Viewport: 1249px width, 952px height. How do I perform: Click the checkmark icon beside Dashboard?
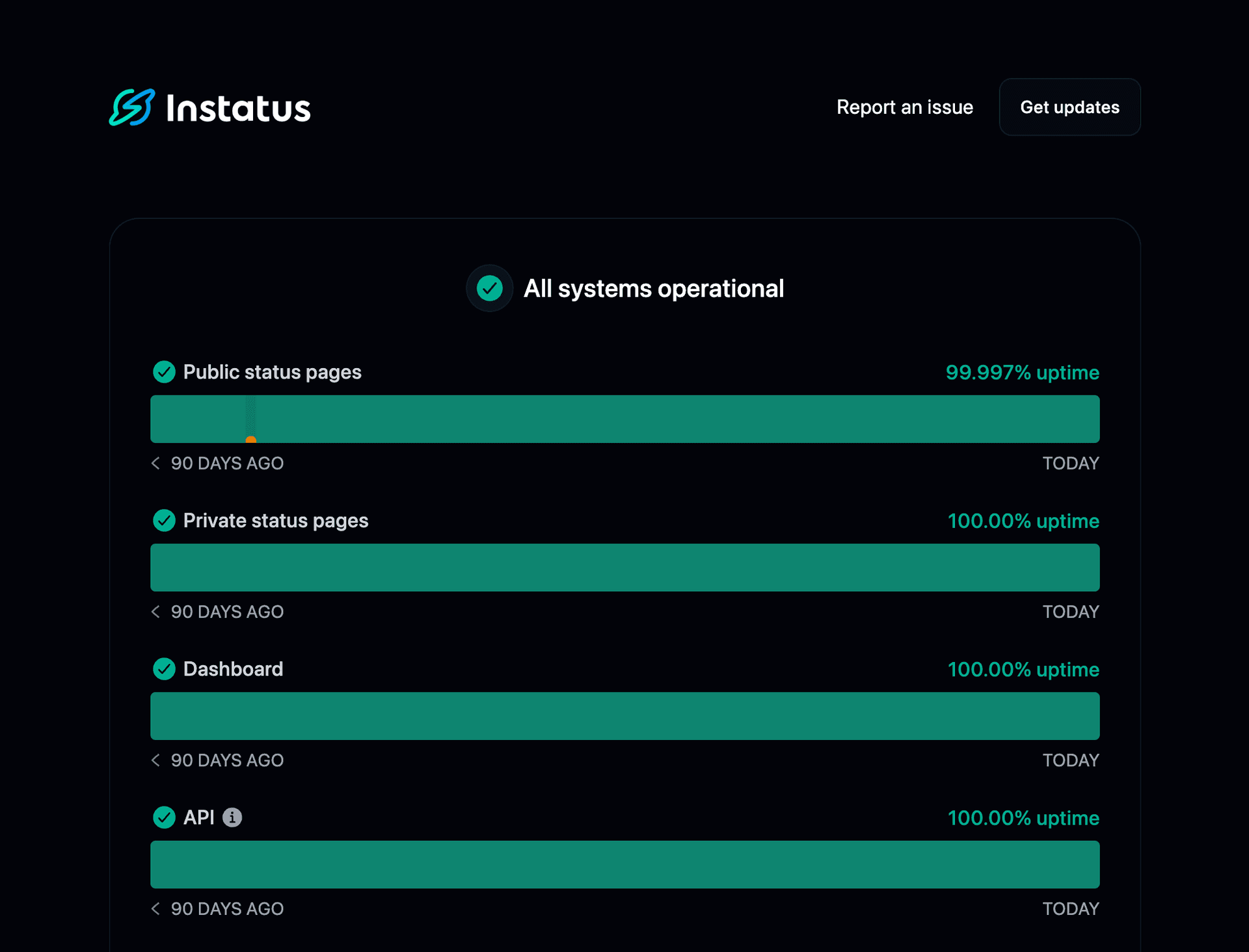pyautogui.click(x=164, y=668)
